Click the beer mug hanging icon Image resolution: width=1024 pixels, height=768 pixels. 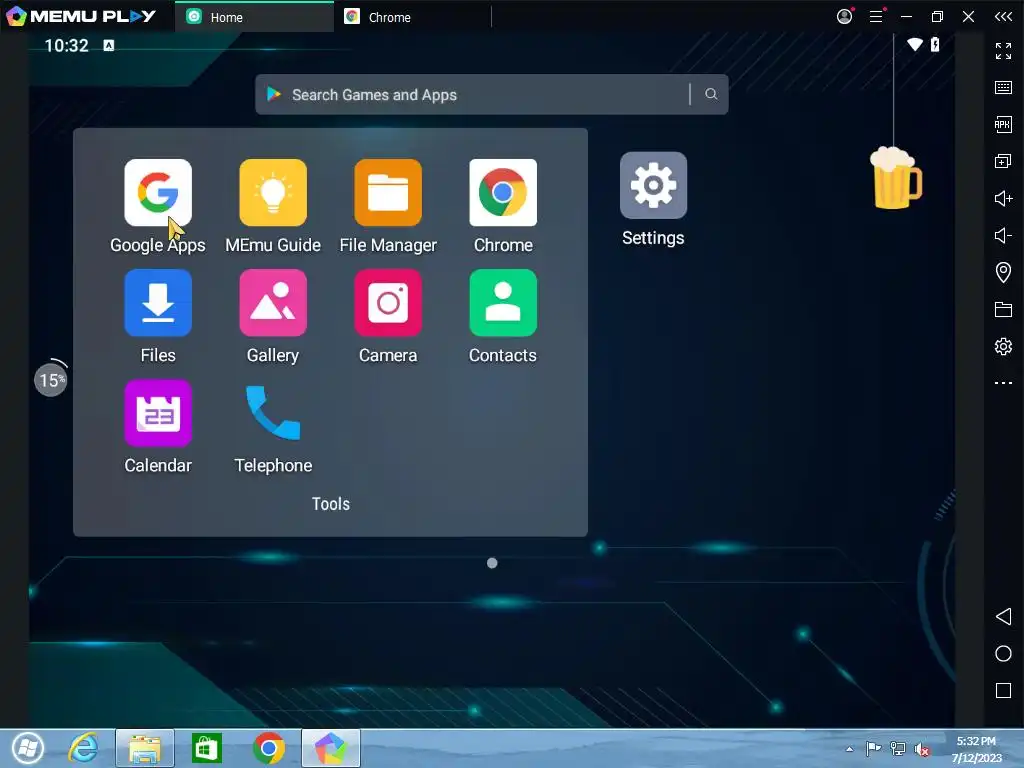(x=895, y=178)
